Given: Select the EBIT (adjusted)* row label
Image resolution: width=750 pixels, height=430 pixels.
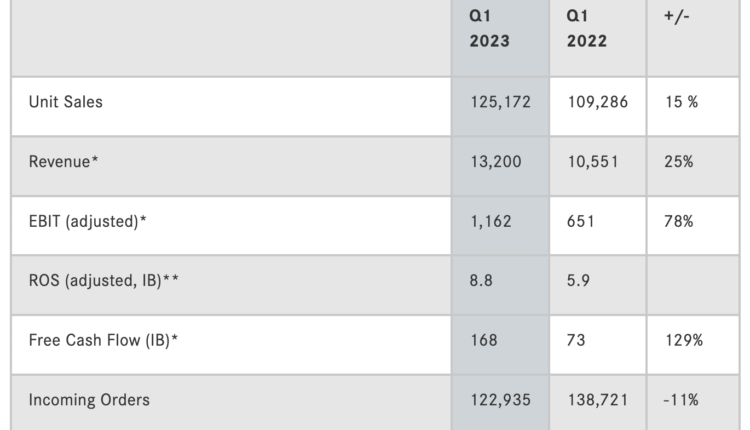Looking at the screenshot, I should tap(88, 221).
